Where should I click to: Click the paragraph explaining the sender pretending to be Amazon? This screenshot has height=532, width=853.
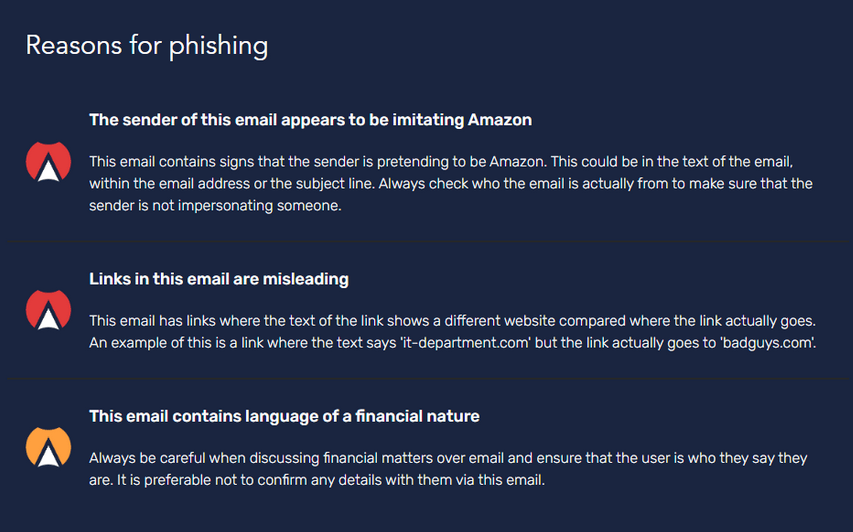tap(450, 184)
